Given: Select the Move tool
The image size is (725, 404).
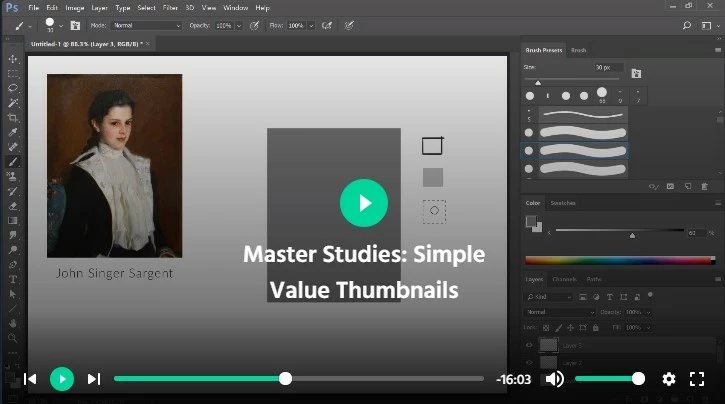Looking at the screenshot, I should (x=13, y=59).
